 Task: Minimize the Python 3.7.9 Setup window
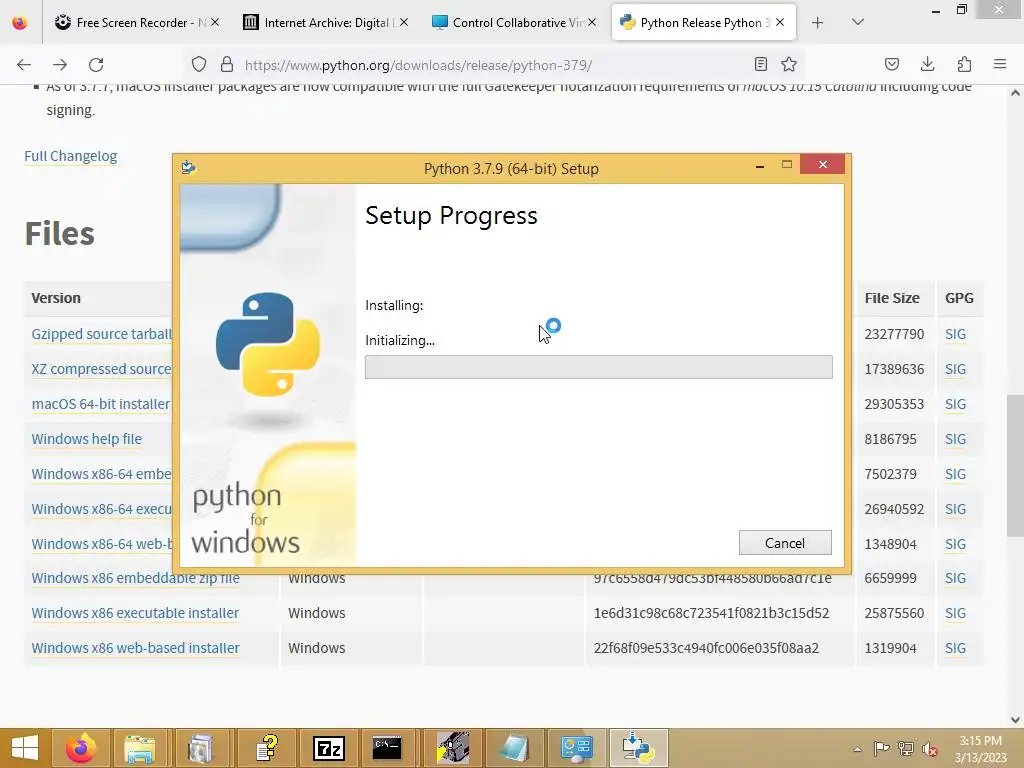pyautogui.click(x=760, y=166)
